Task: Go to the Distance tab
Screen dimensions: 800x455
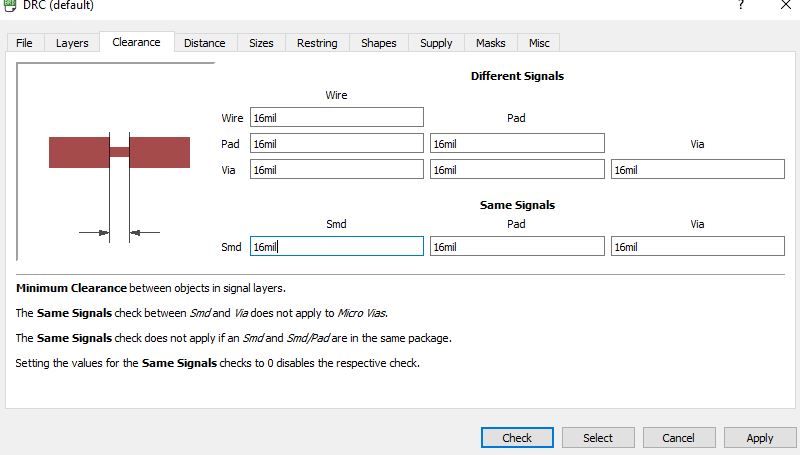Action: [205, 43]
